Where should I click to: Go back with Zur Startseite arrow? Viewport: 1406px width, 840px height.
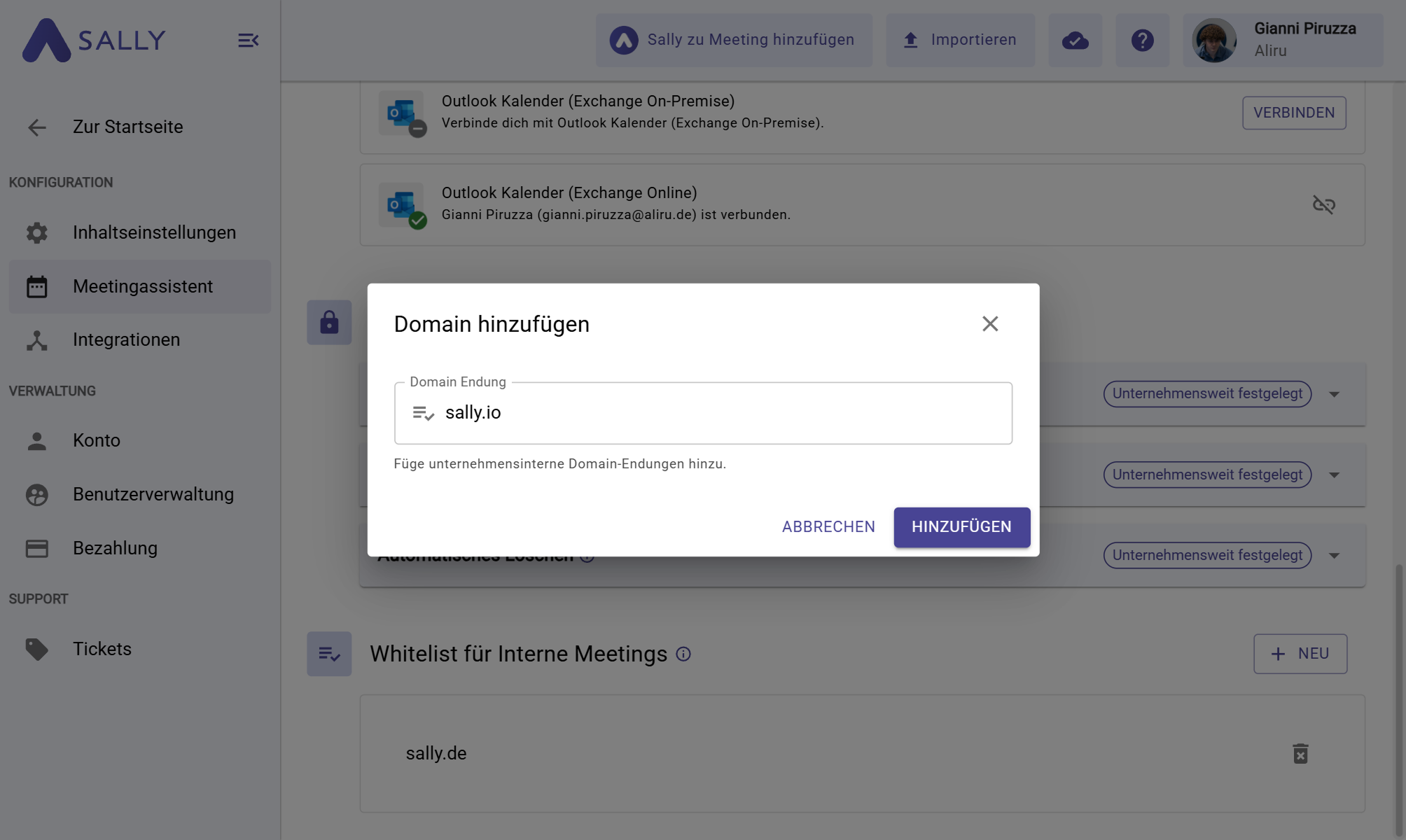[x=36, y=127]
